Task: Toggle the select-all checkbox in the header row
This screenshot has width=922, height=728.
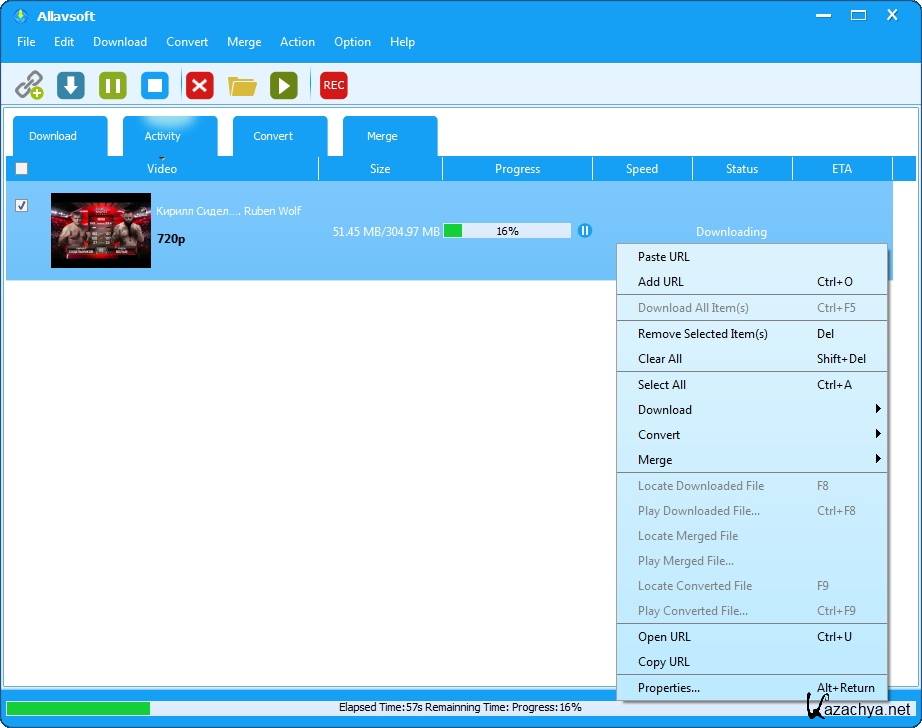Action: coord(22,169)
